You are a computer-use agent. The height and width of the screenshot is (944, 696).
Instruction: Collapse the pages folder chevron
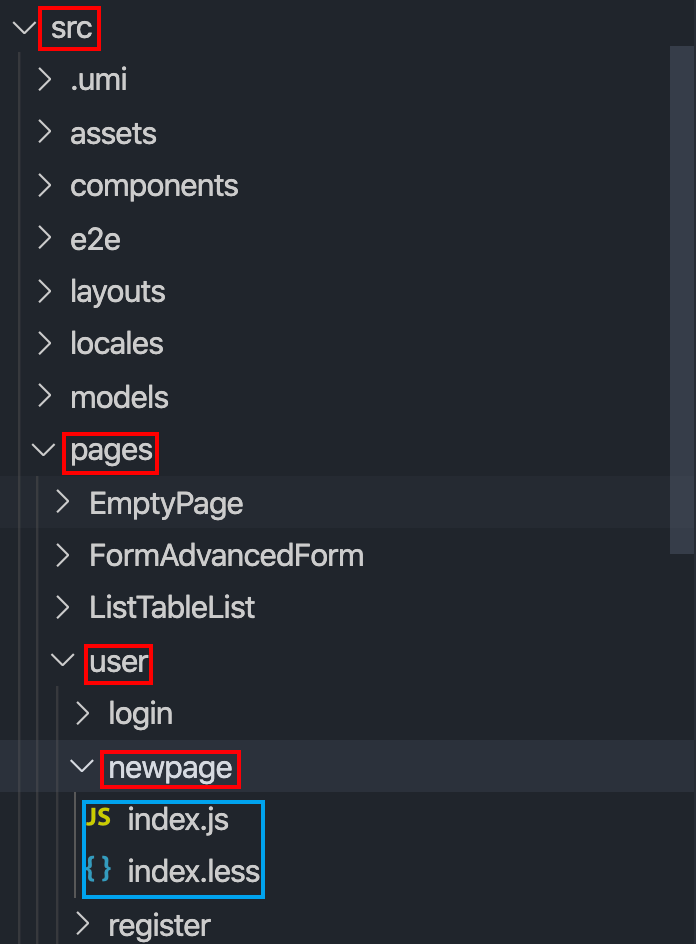[44, 451]
